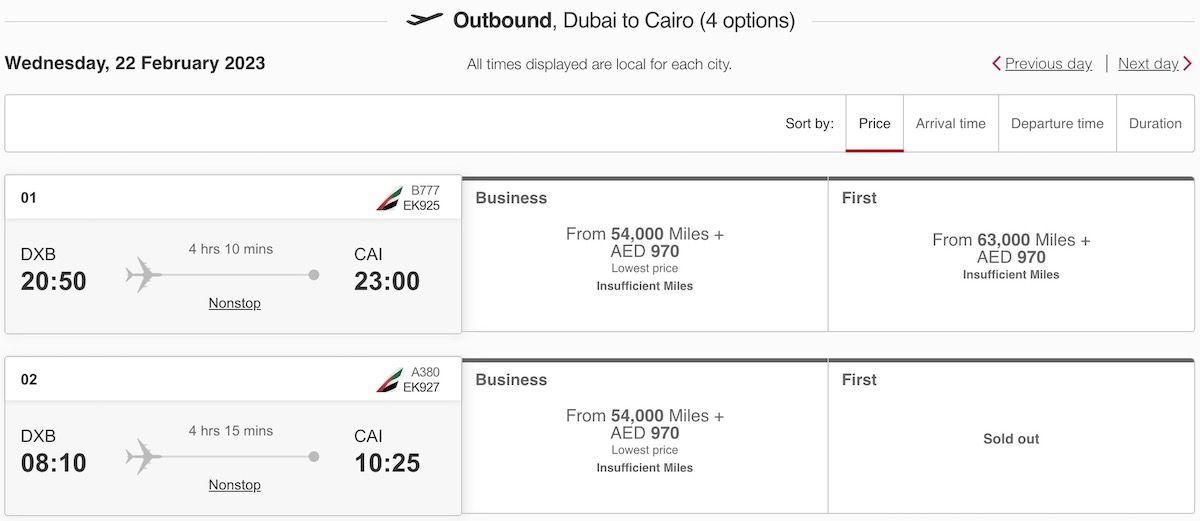The width and height of the screenshot is (1200, 521).
Task: Select Business fare for flight 02
Action: coord(645,437)
